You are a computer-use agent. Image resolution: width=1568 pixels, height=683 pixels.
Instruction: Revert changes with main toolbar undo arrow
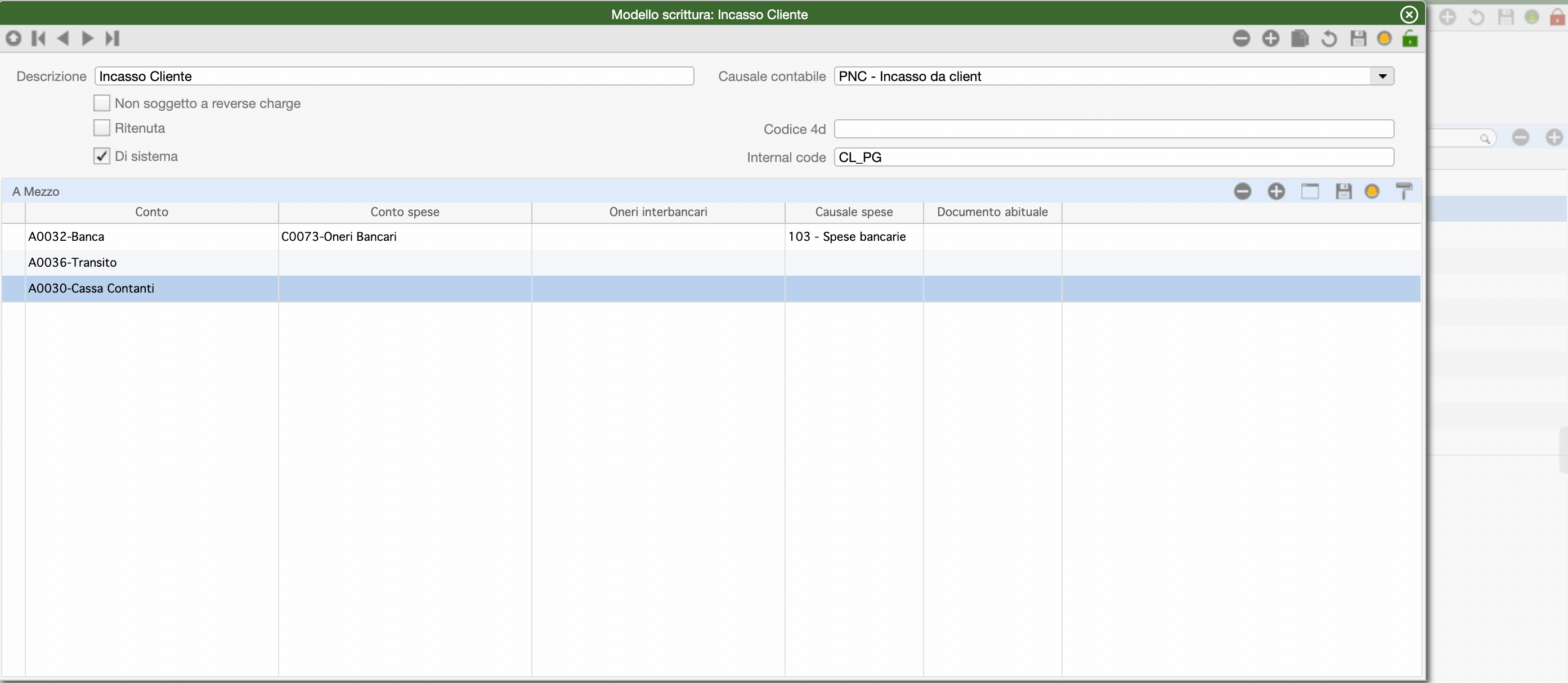[x=1329, y=39]
